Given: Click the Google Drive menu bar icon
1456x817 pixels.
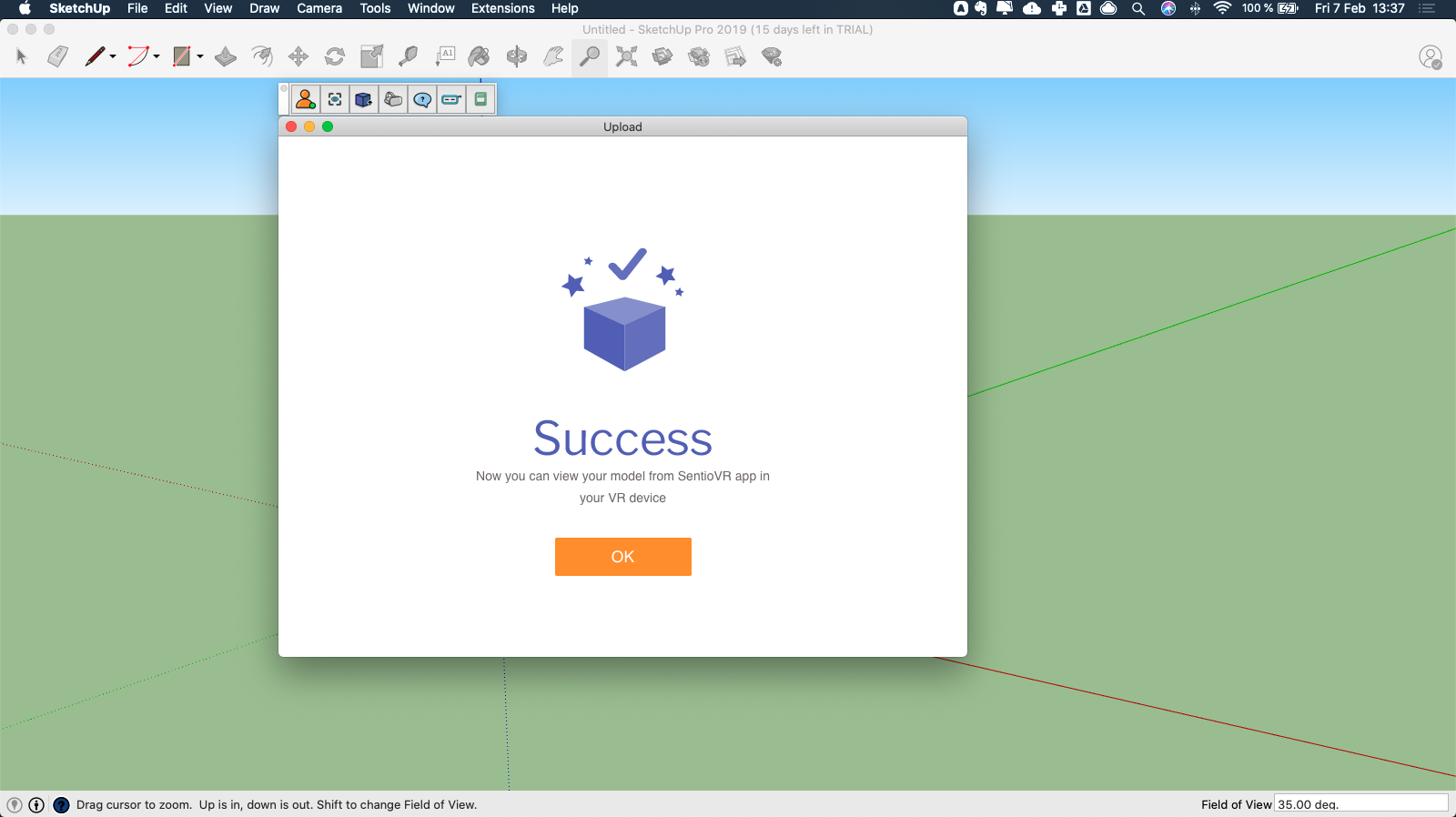Looking at the screenshot, I should (x=1084, y=8).
